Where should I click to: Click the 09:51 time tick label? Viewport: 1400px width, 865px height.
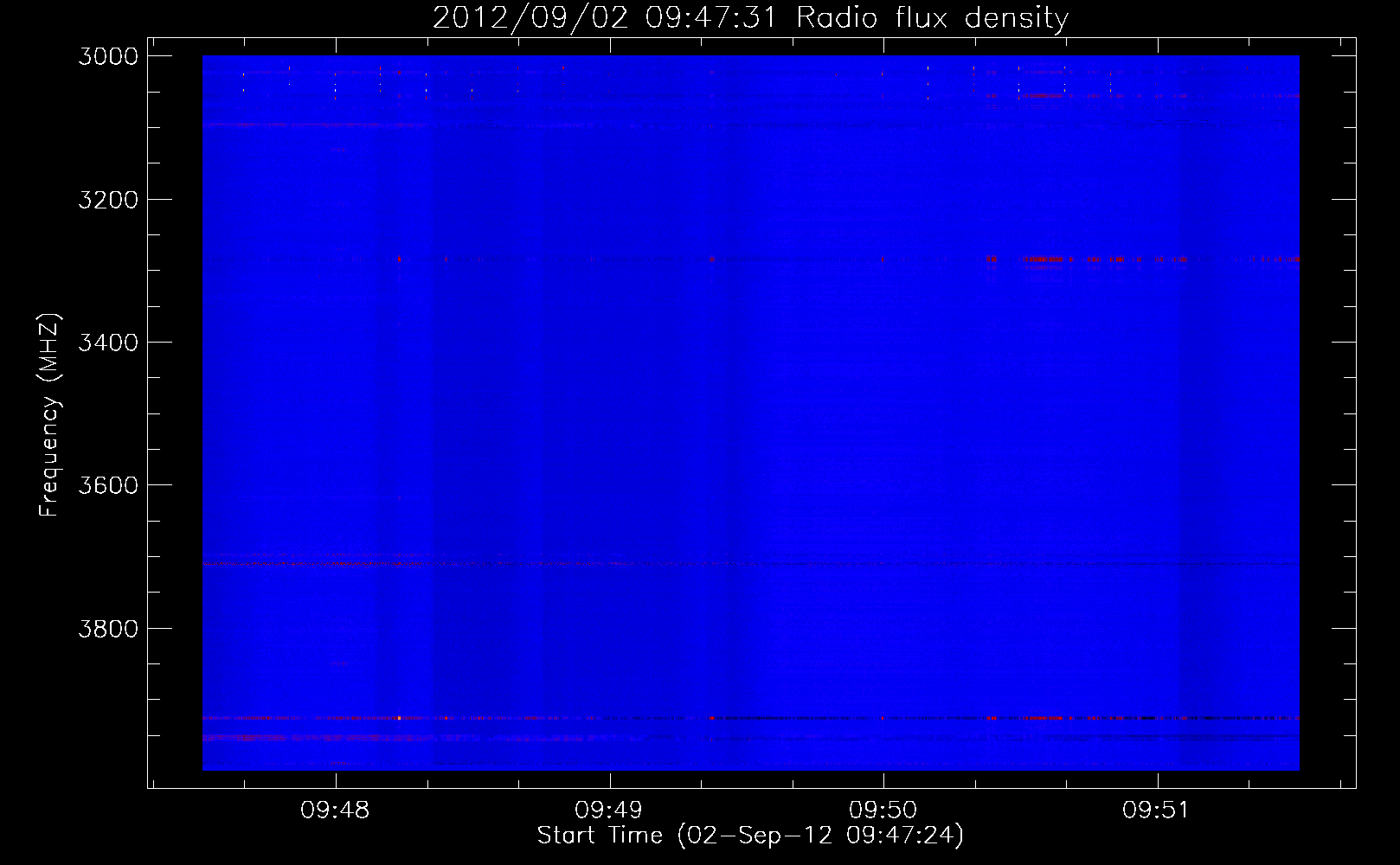1157,811
